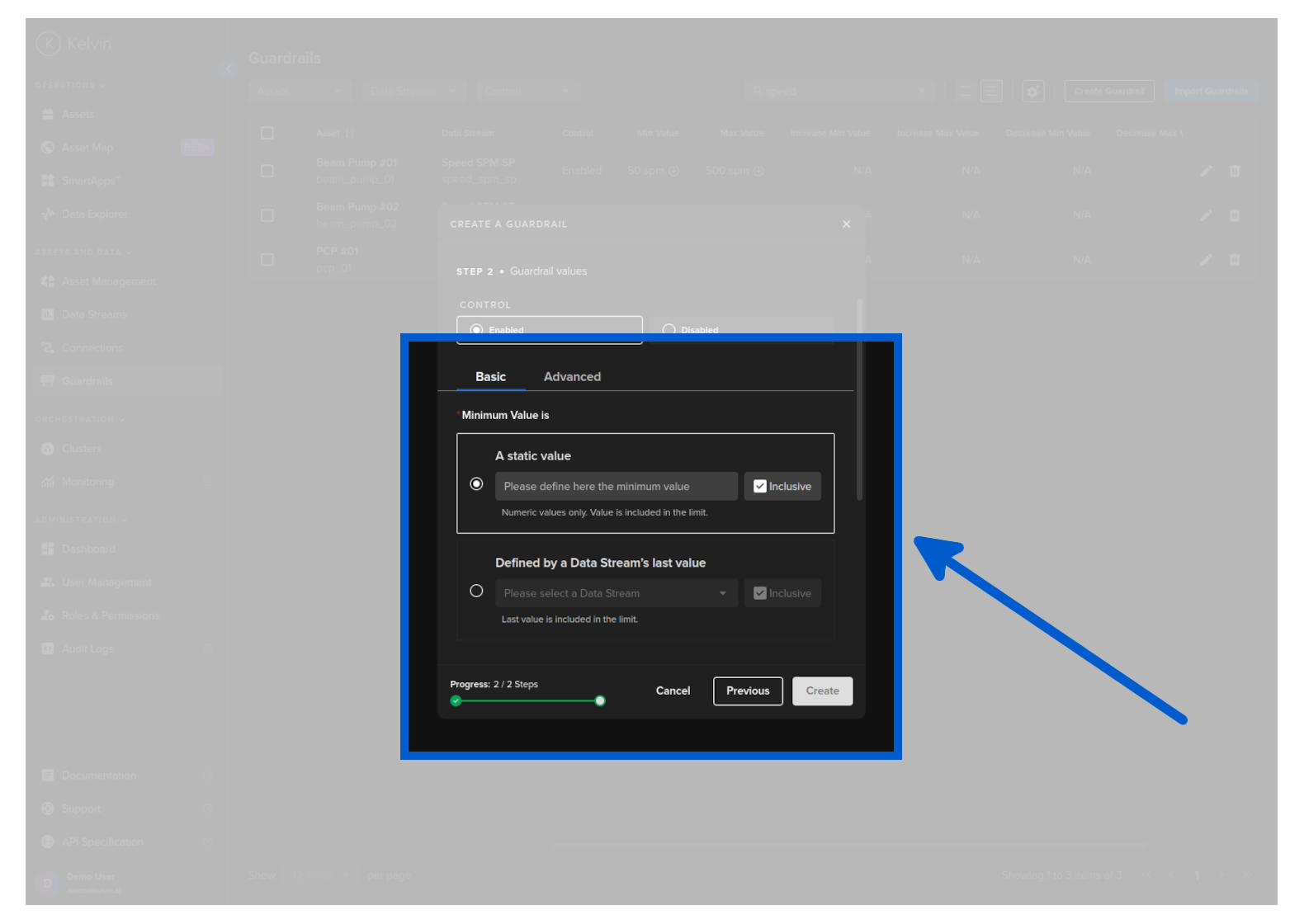
Task: Click the trash icon for Beam Pump #01
Action: point(1235,171)
